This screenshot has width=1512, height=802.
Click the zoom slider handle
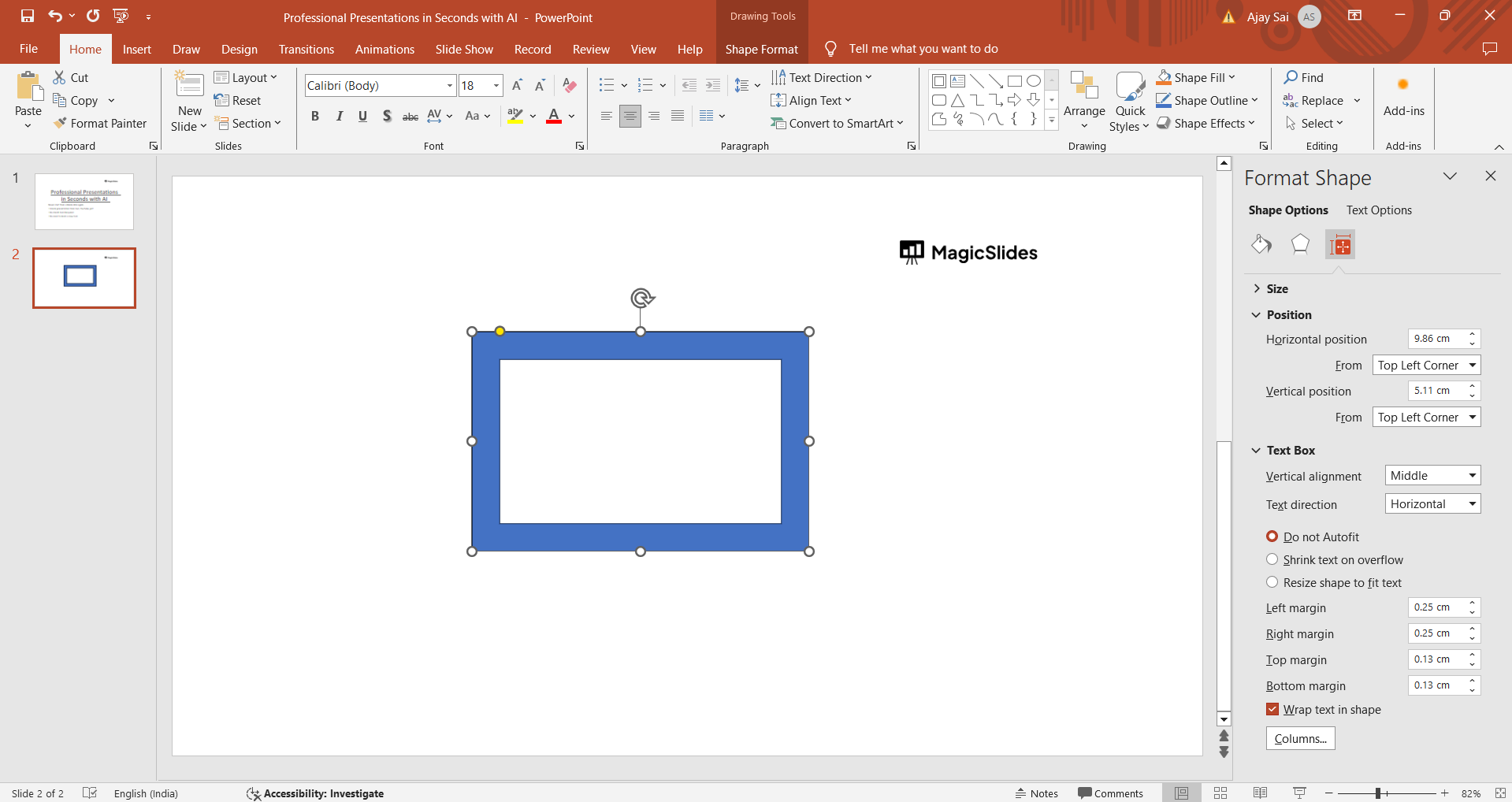[1378, 793]
